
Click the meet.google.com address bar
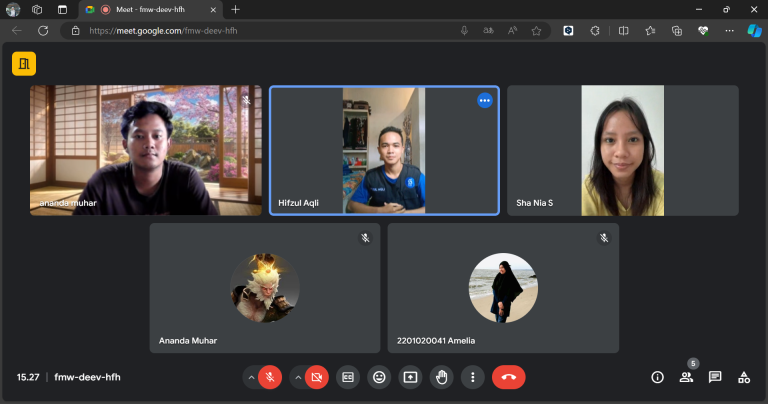pyautogui.click(x=264, y=31)
